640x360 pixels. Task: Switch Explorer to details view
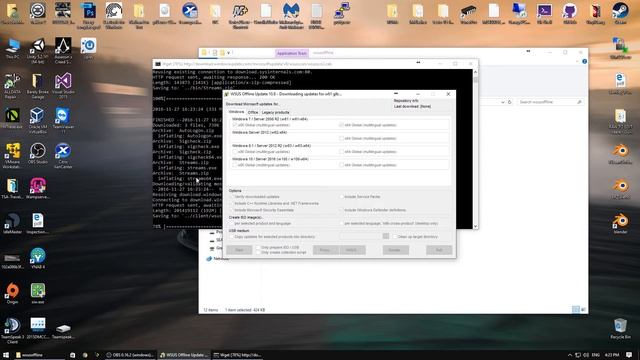576,310
